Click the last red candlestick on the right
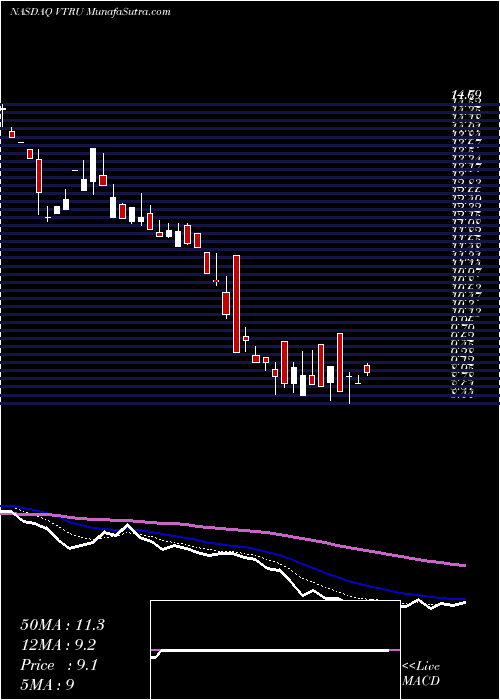The width and height of the screenshot is (500, 700). click(x=367, y=369)
